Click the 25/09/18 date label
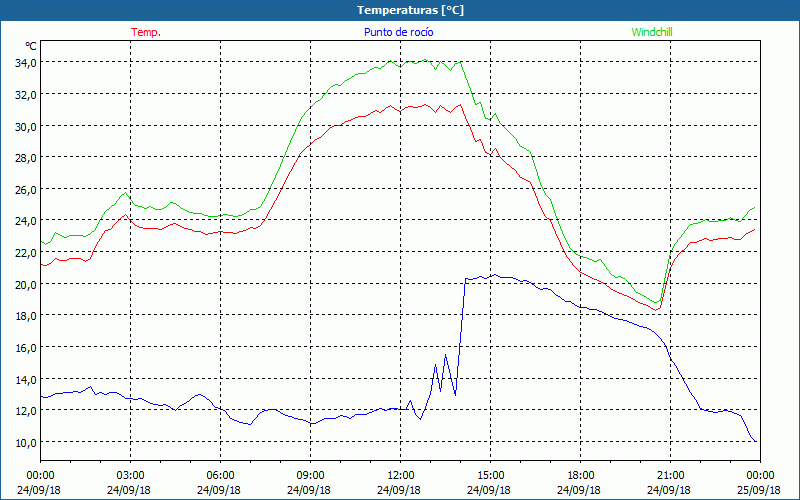This screenshot has height=500, width=800. pyautogui.click(x=759, y=490)
